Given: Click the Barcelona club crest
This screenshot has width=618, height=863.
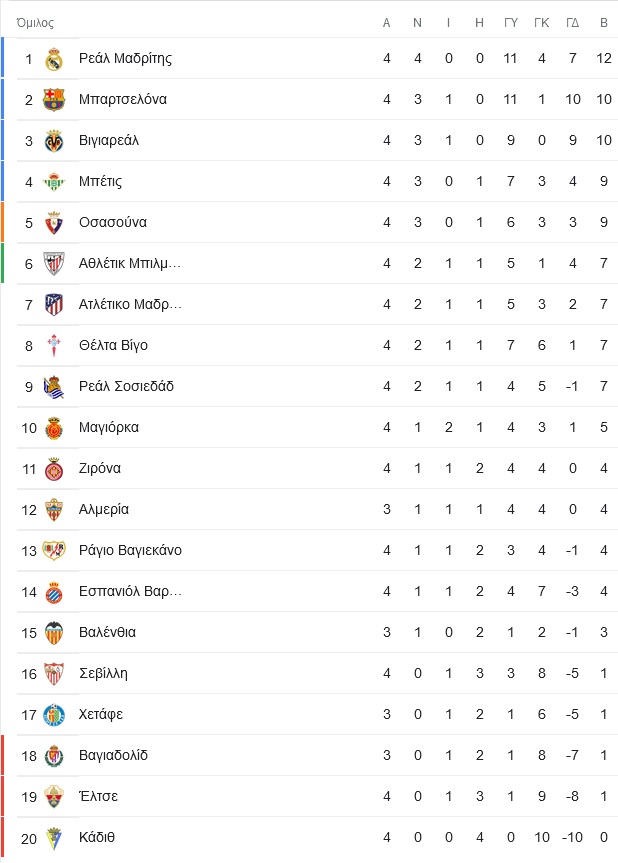Looking at the screenshot, I should [54, 100].
